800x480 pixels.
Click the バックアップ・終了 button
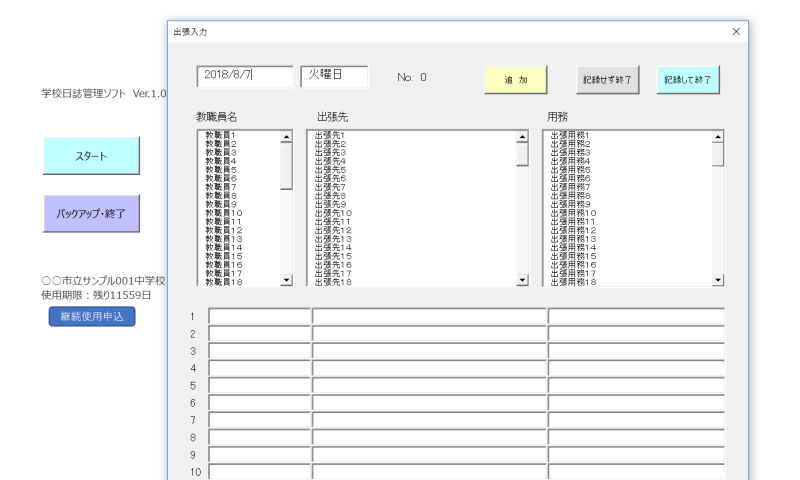pos(91,214)
